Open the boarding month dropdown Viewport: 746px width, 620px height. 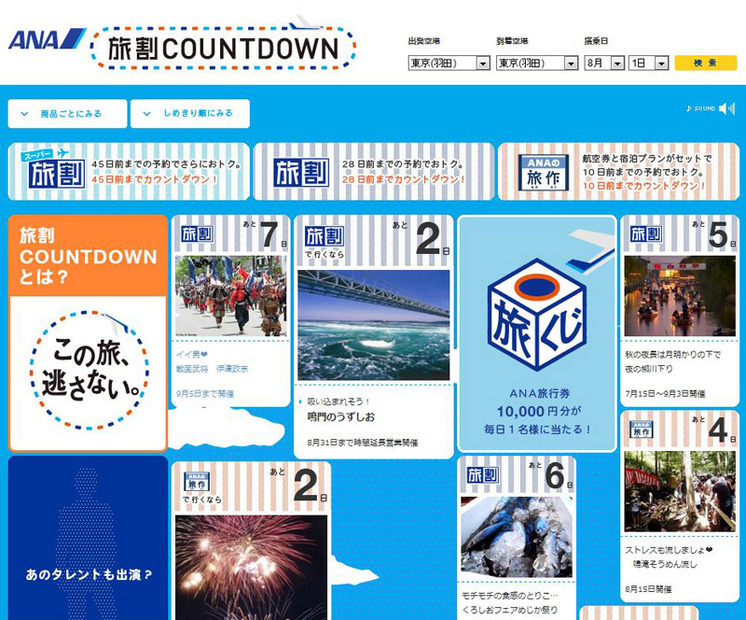pyautogui.click(x=604, y=63)
